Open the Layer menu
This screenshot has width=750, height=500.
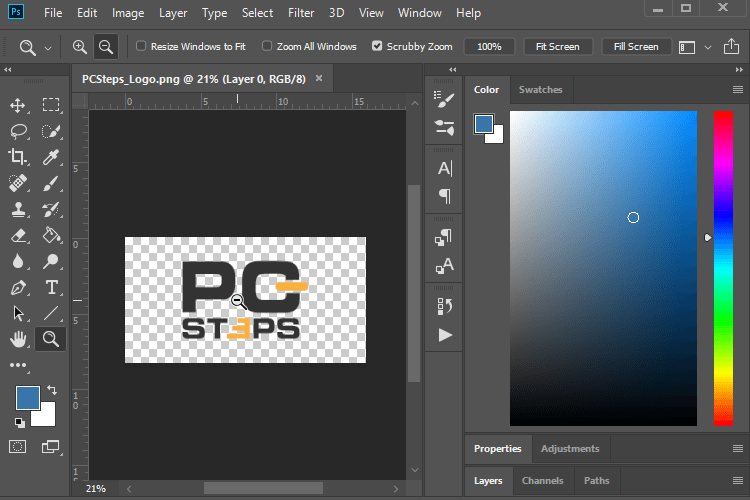click(173, 13)
